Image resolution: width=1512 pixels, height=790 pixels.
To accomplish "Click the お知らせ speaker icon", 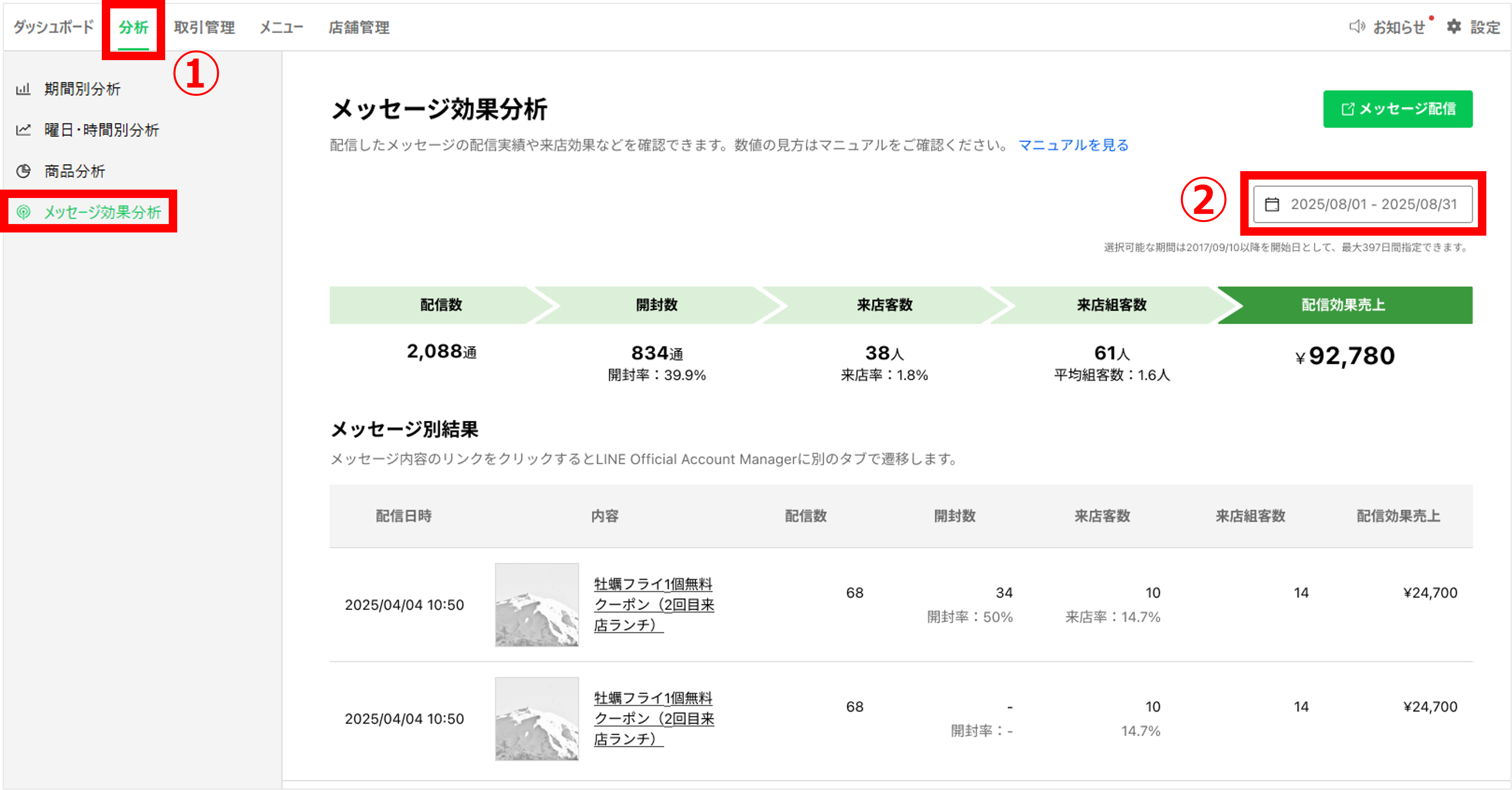I will point(1356,26).
